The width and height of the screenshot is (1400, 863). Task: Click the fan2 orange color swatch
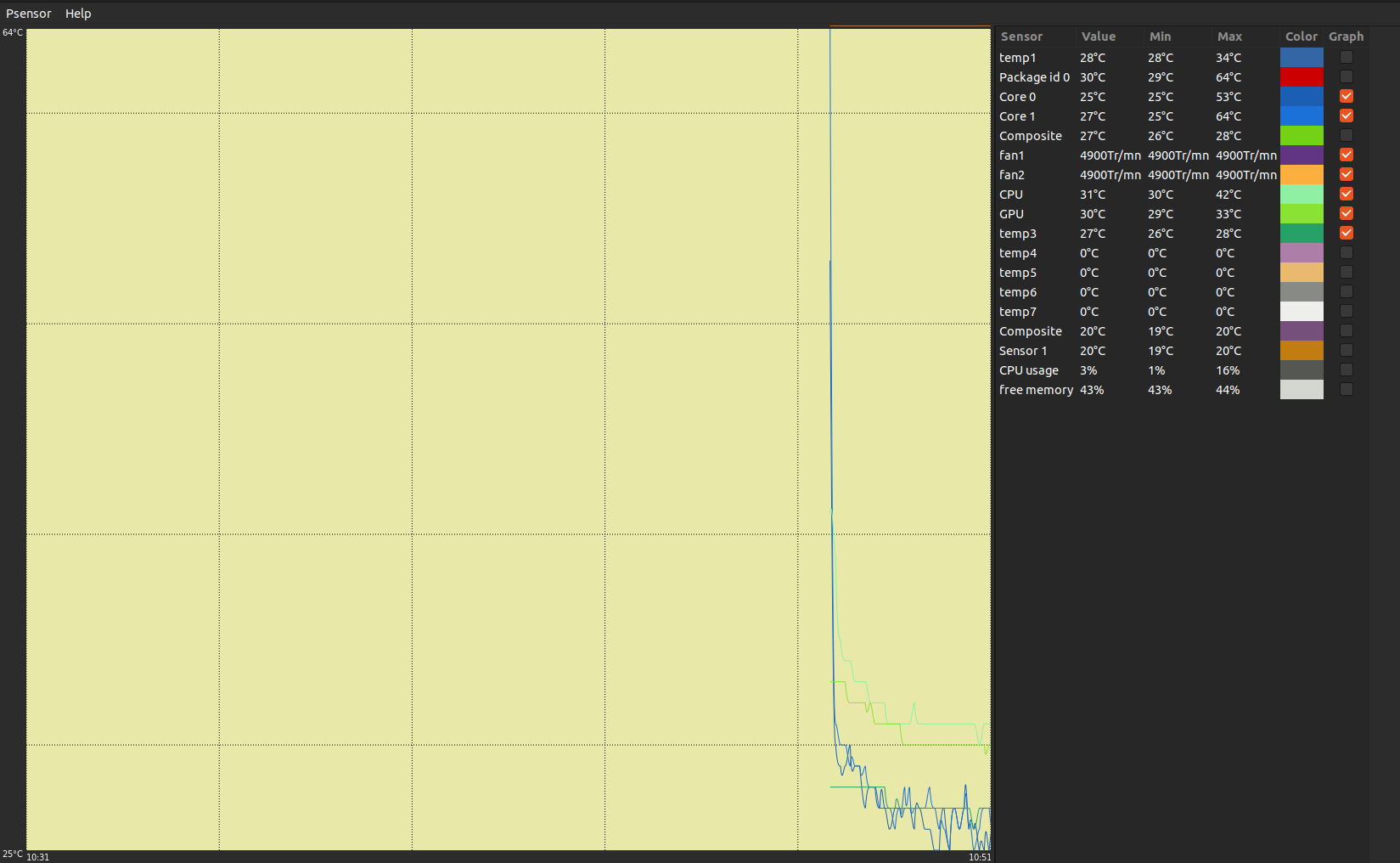pyautogui.click(x=1302, y=174)
